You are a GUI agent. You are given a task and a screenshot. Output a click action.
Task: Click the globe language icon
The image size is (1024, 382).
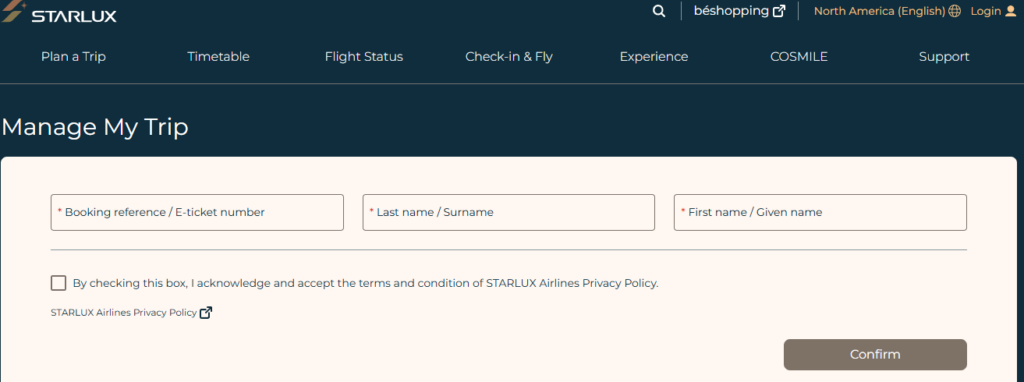coord(955,11)
